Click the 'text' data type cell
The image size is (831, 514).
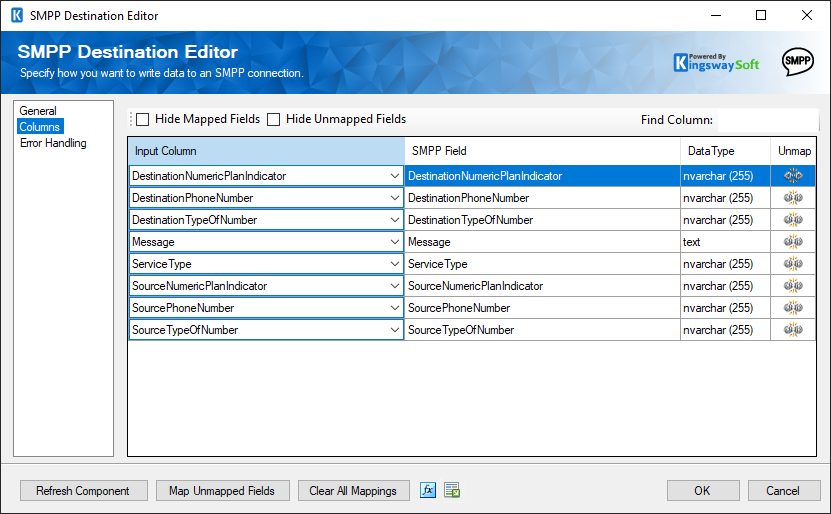click(x=725, y=242)
